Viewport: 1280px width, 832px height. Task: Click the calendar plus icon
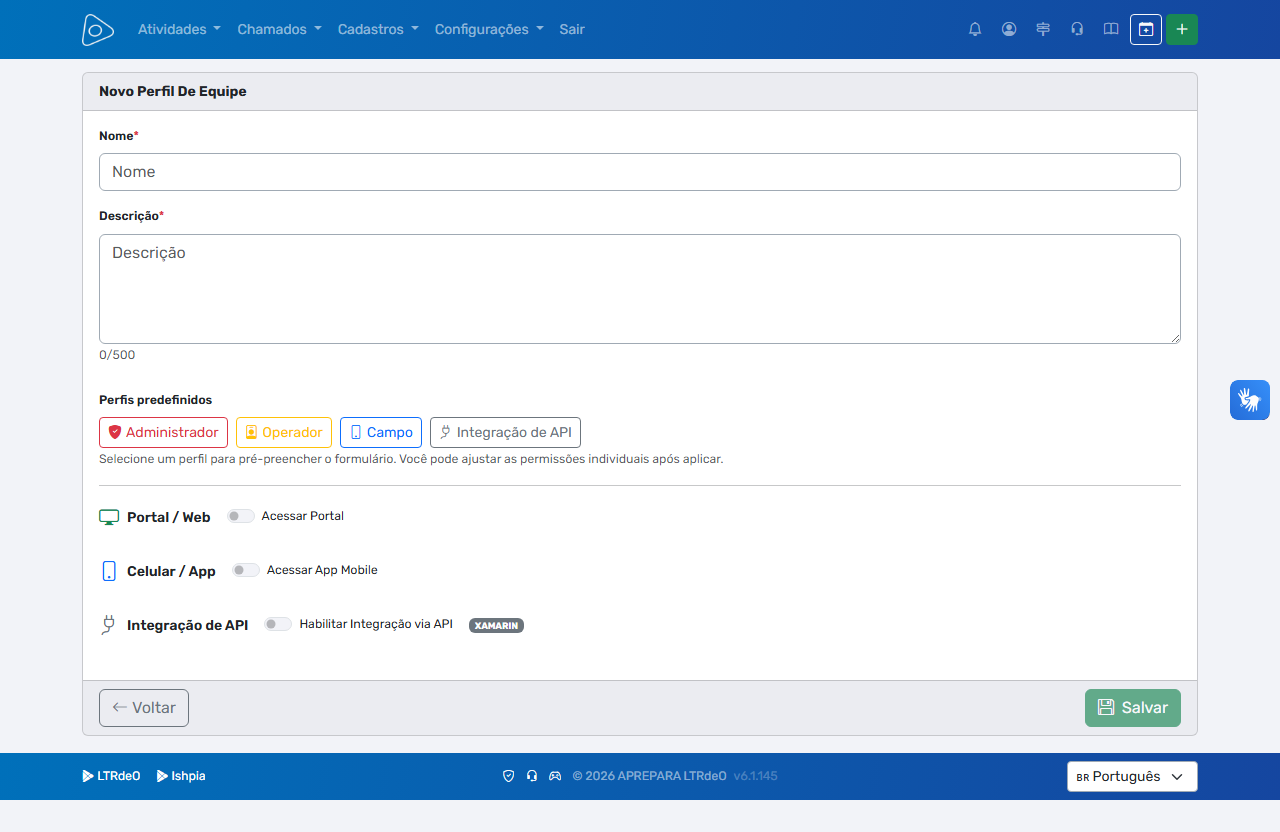[x=1146, y=29]
